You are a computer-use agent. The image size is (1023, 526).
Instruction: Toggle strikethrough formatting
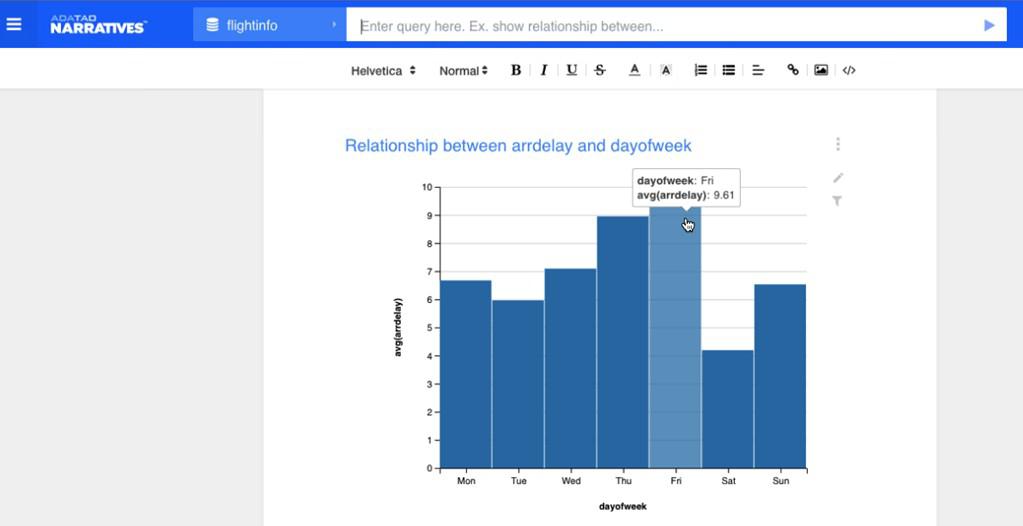click(x=600, y=70)
